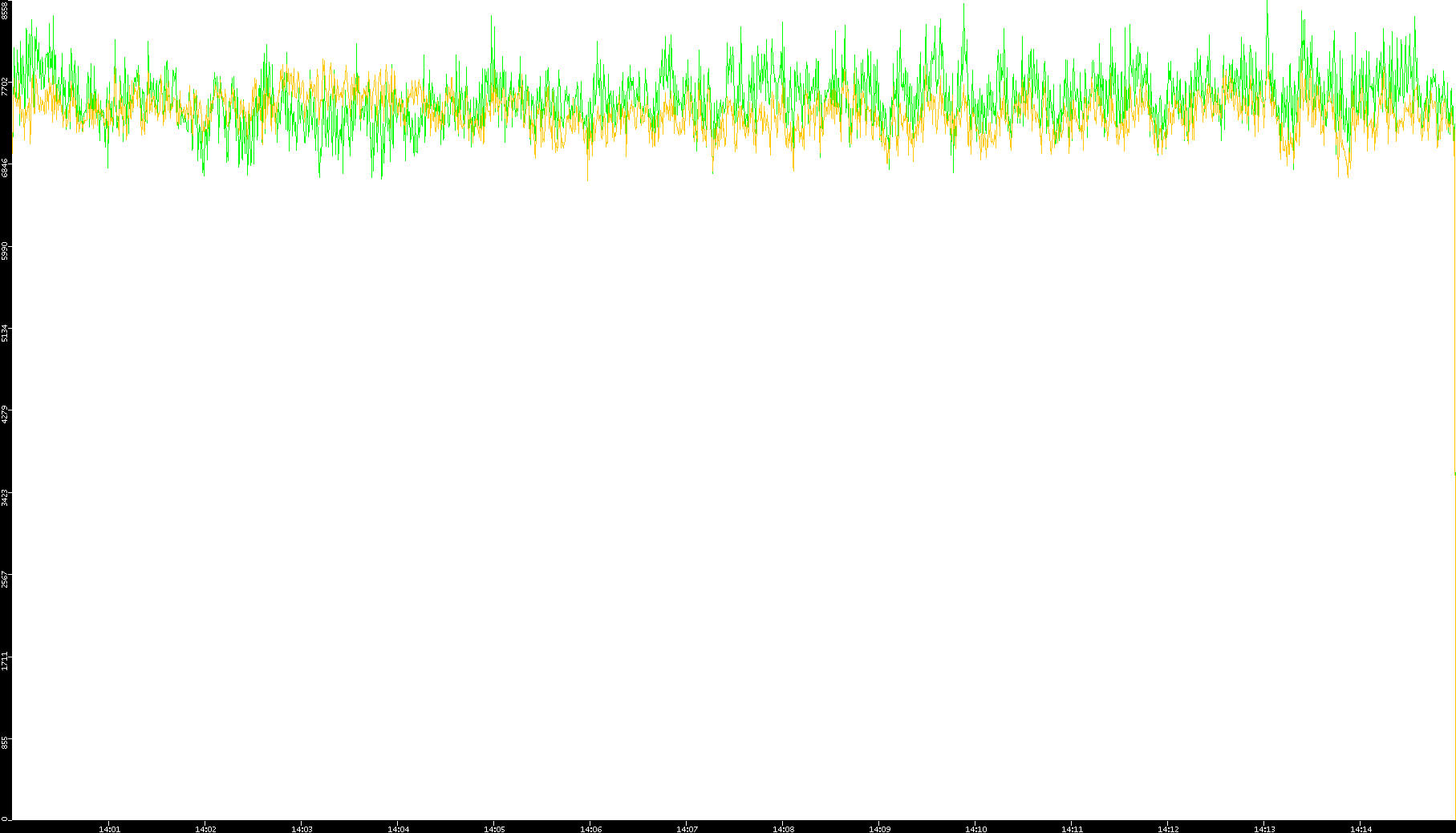Click the 14:08 time axis label
Screen dimensions: 1456x833
click(783, 829)
